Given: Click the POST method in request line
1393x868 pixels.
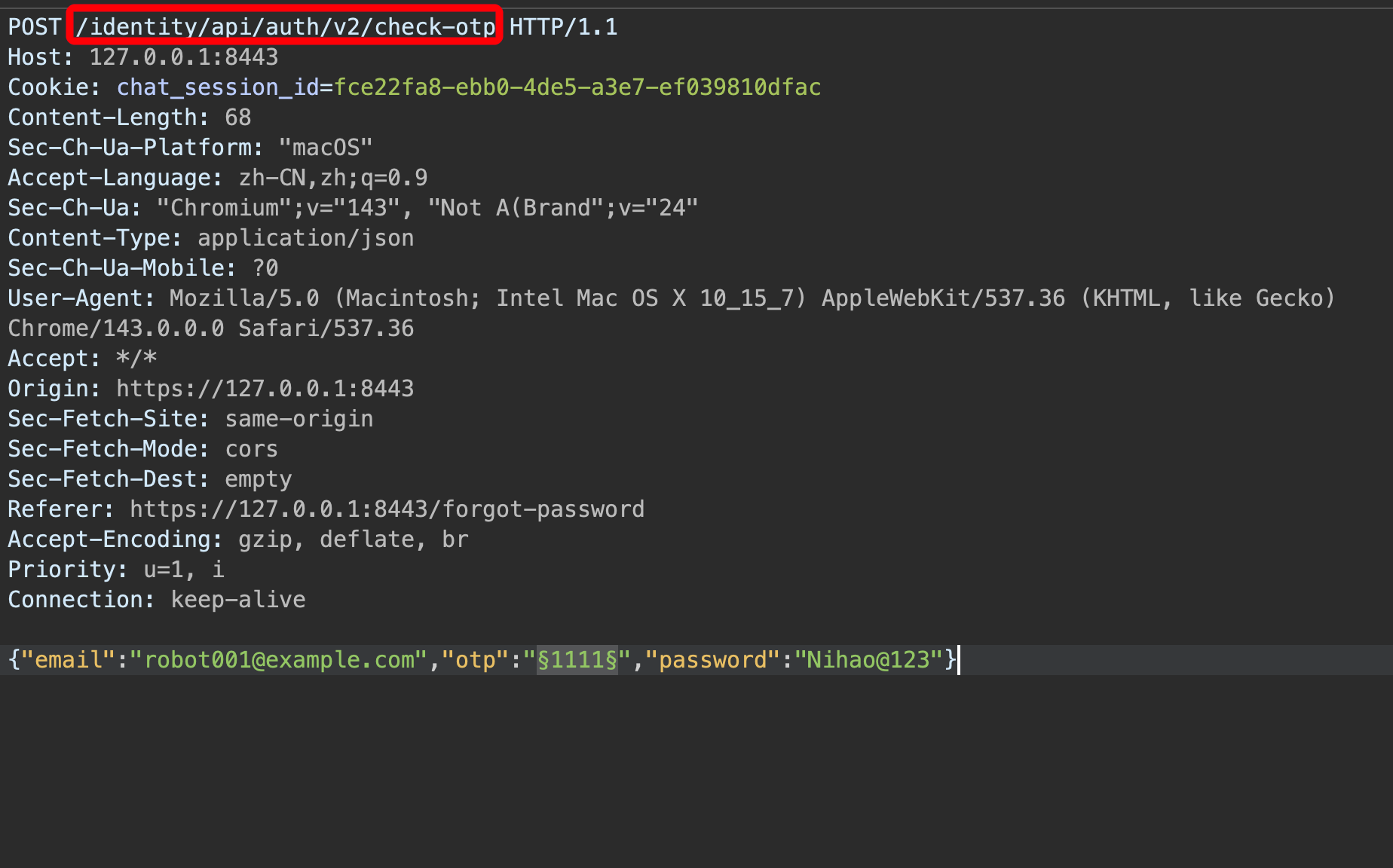Looking at the screenshot, I should 35,27.
